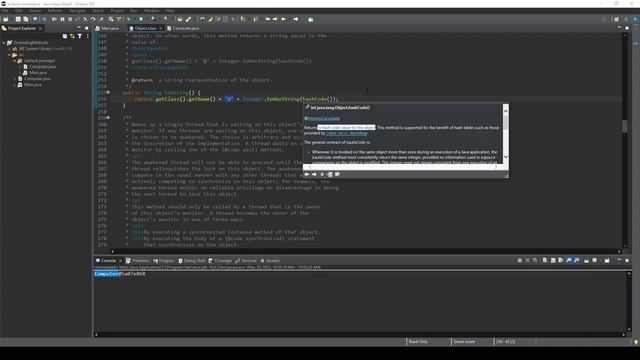Open the Project Explorer filter icon
This screenshot has height=360, width=640.
pyautogui.click(x=80, y=36)
